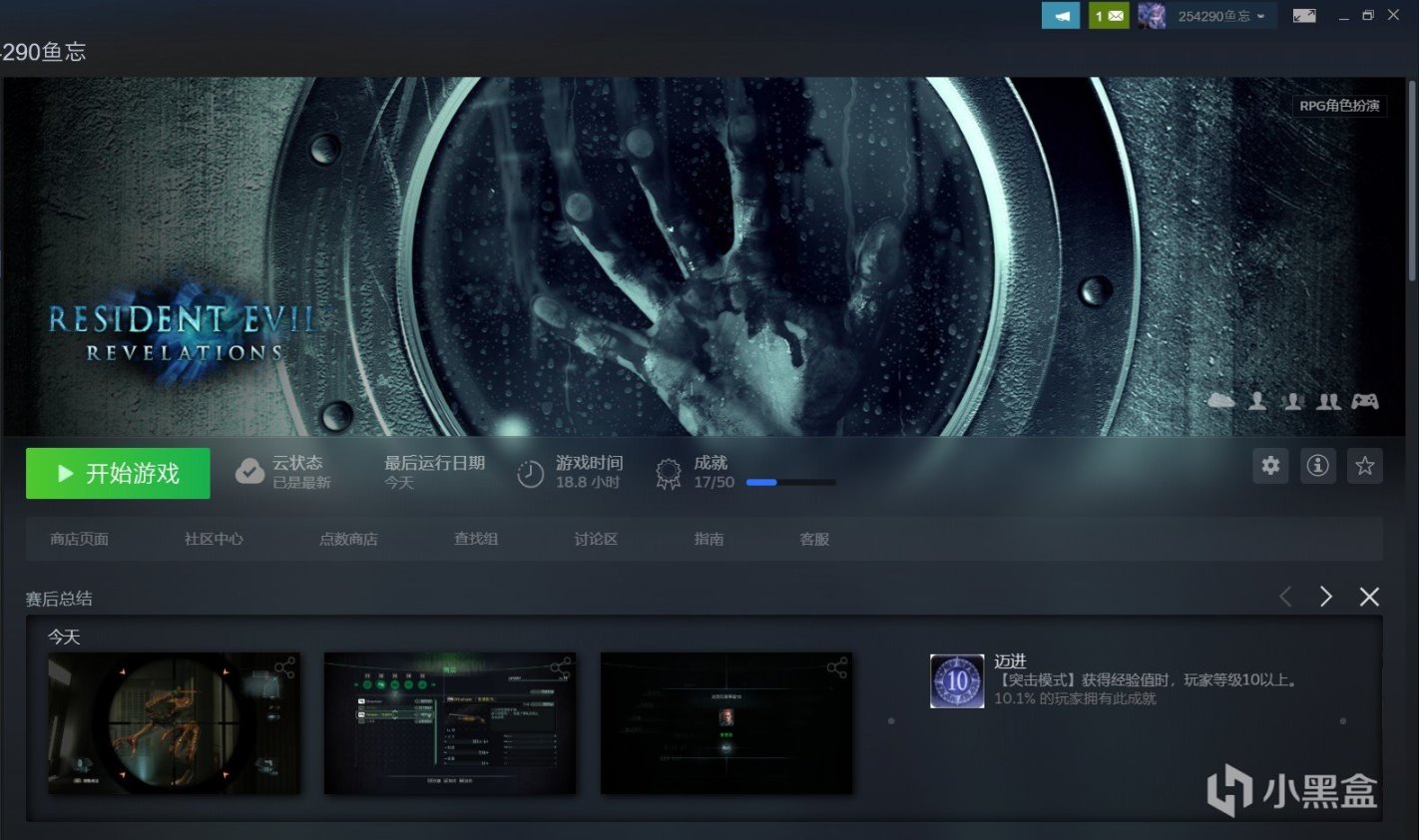Open the 社区中心 tab
1419x840 pixels.
(214, 539)
